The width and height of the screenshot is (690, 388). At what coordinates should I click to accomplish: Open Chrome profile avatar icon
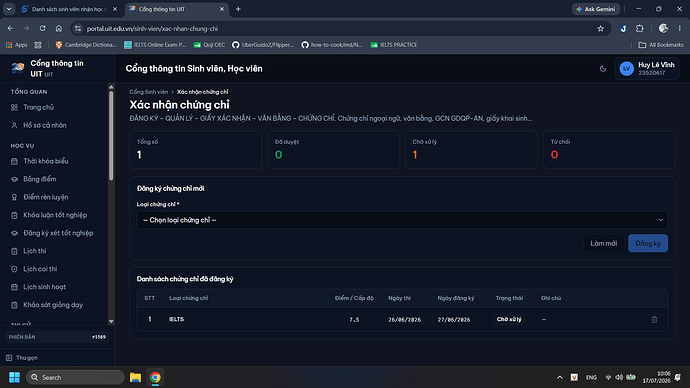tap(663, 28)
